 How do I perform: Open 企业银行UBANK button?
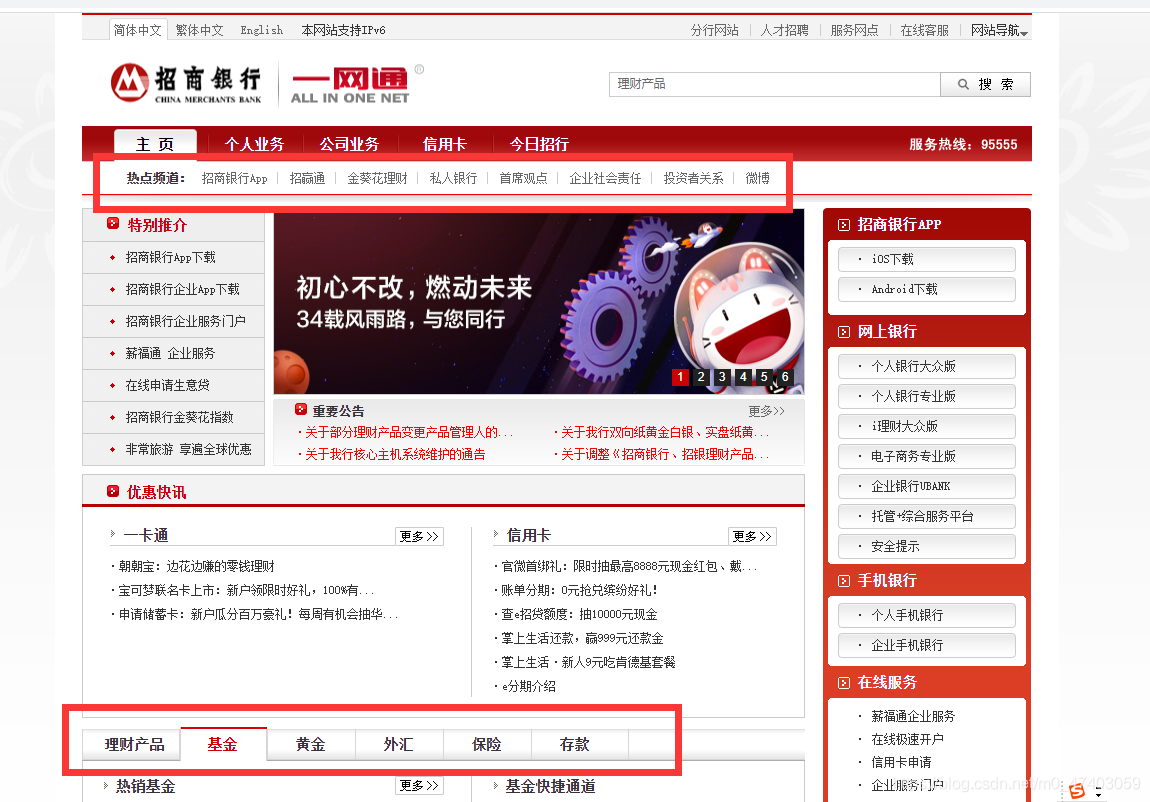pyautogui.click(x=927, y=486)
